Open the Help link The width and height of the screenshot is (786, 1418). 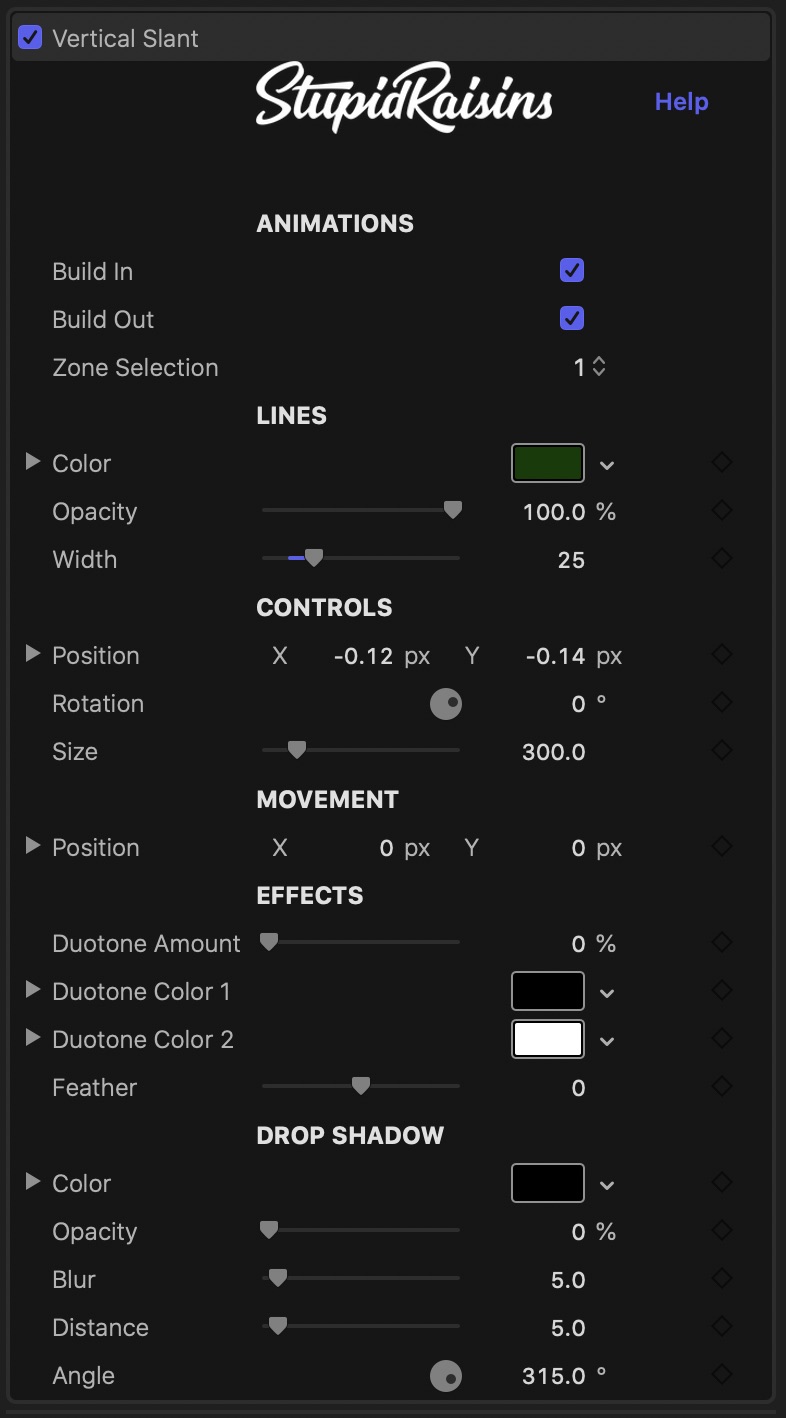(x=682, y=102)
